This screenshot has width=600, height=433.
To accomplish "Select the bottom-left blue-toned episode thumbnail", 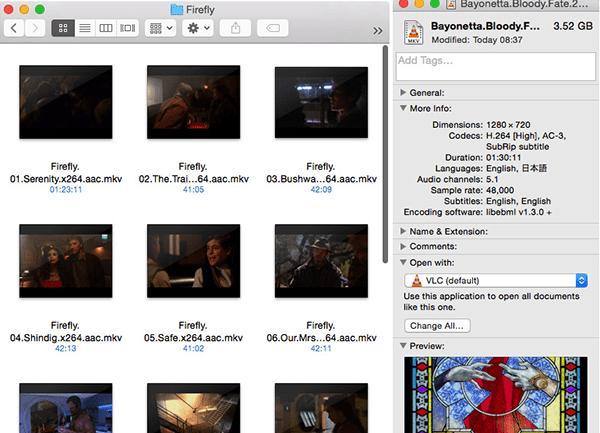I will (66, 408).
